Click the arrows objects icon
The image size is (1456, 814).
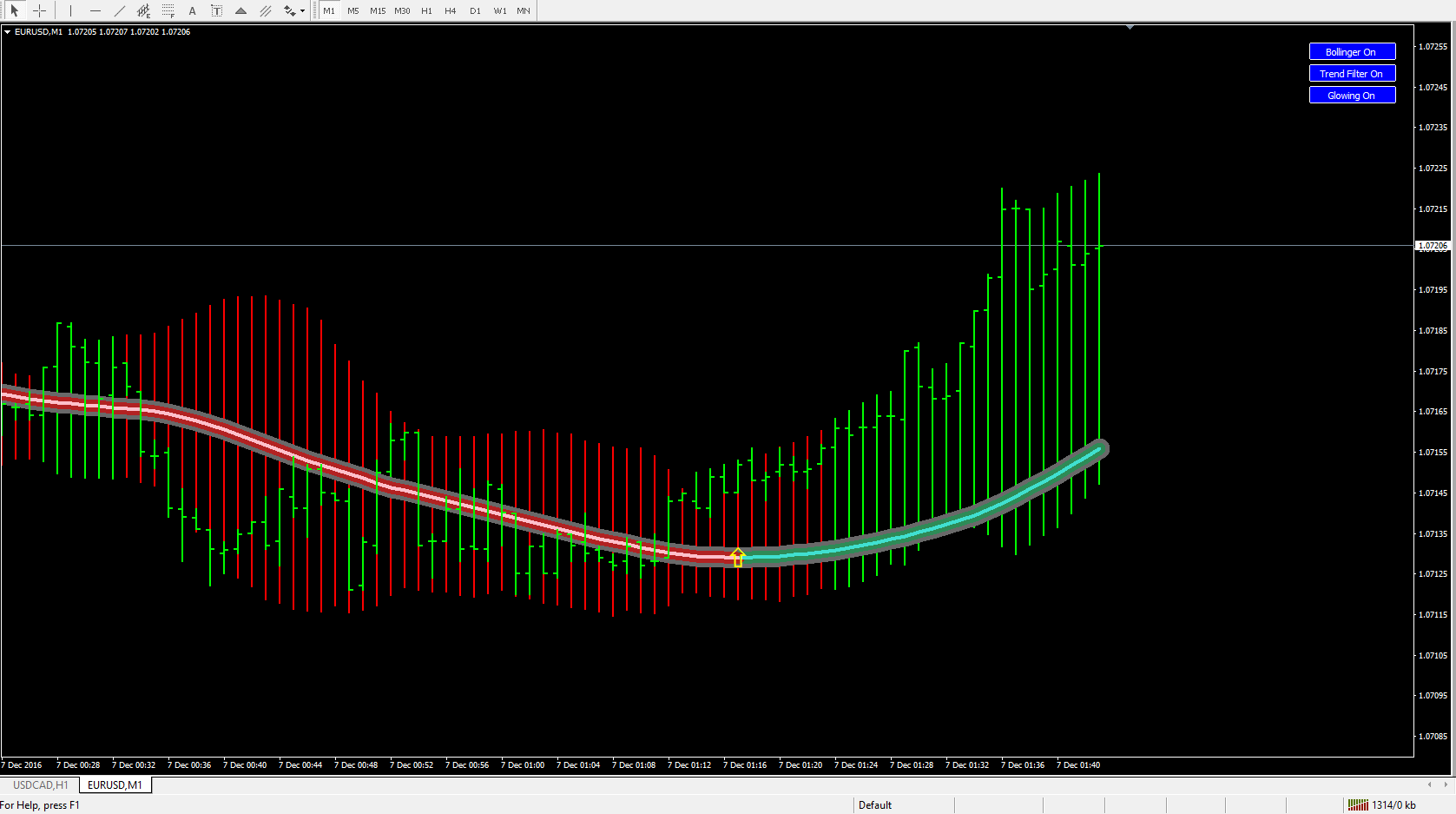[x=289, y=10]
